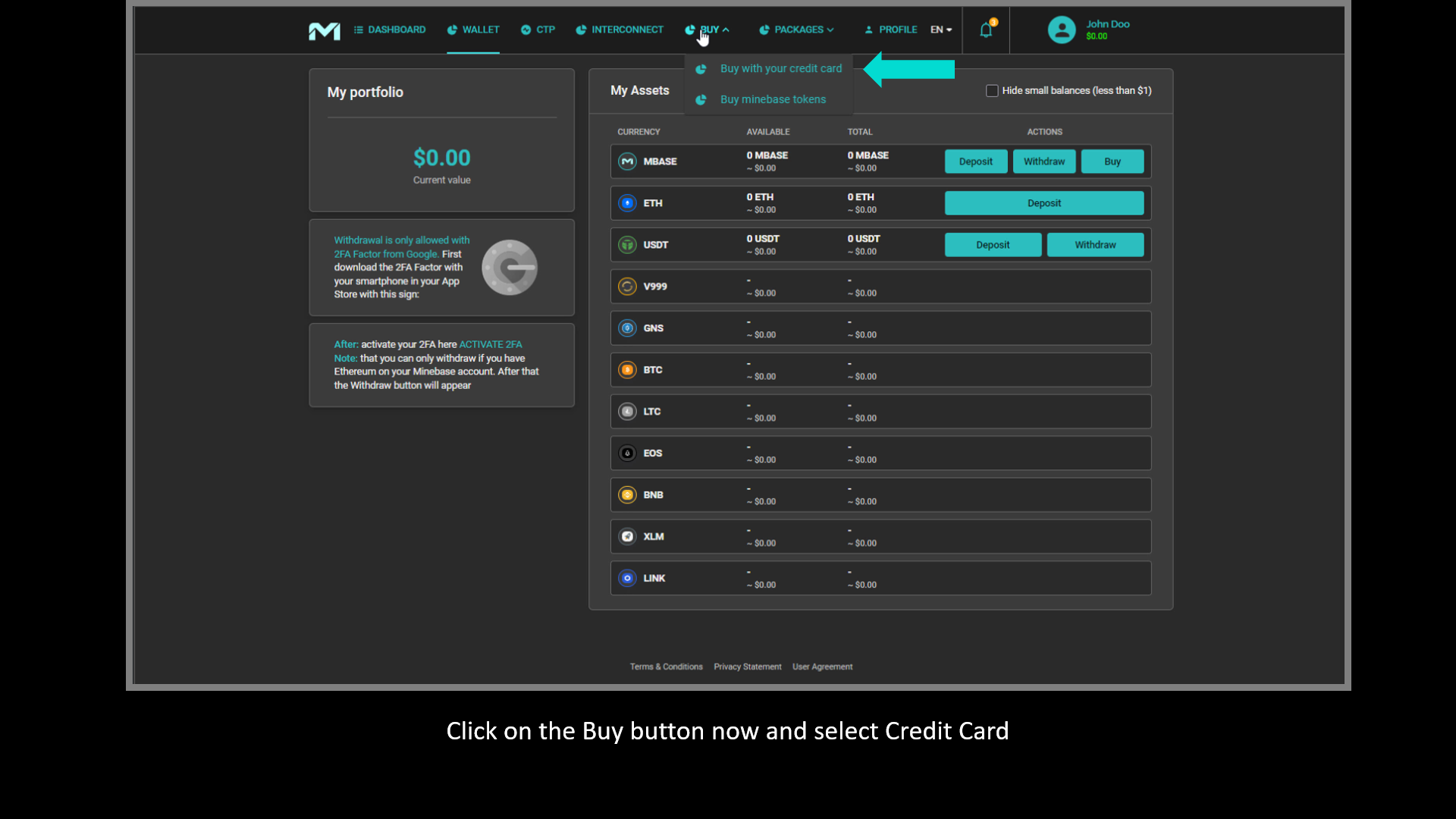
Task: Click the BTC coin icon
Action: tap(627, 370)
